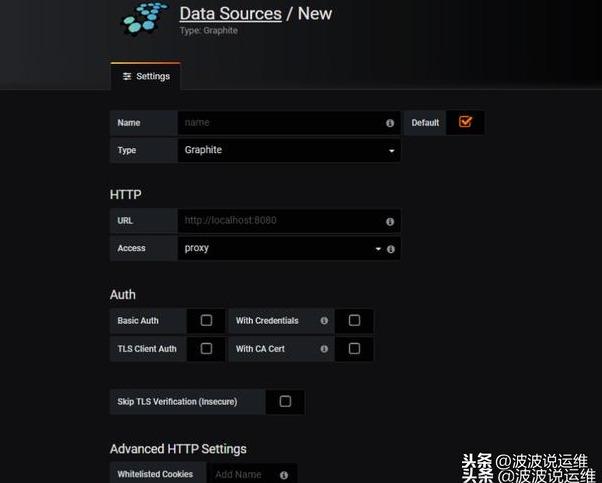Click the URL field info icon
The image size is (602, 483).
390,222
